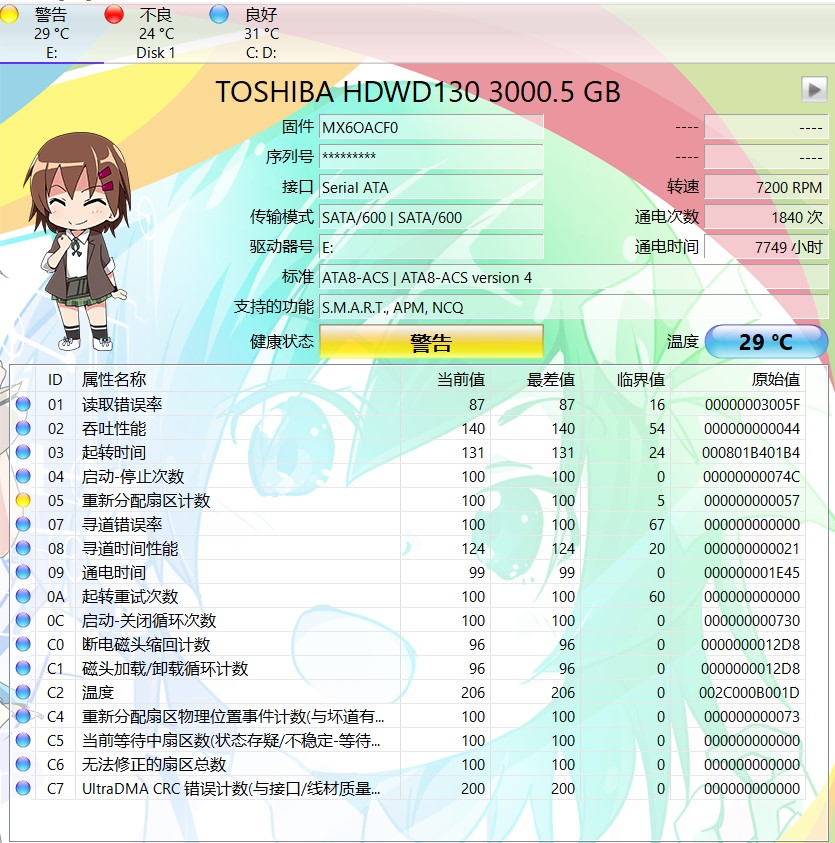Click the 原始值 column header

738,380
